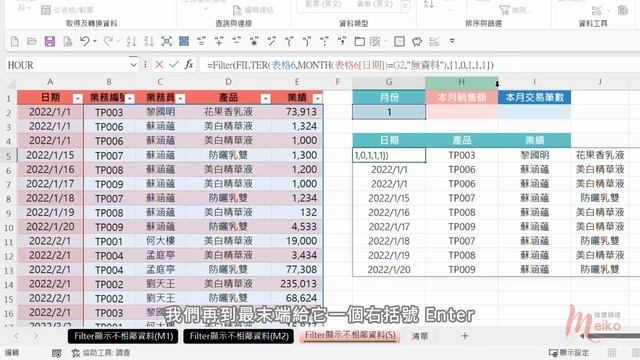
Task: Click the macro record icon in status bar
Action: click(x=57, y=353)
